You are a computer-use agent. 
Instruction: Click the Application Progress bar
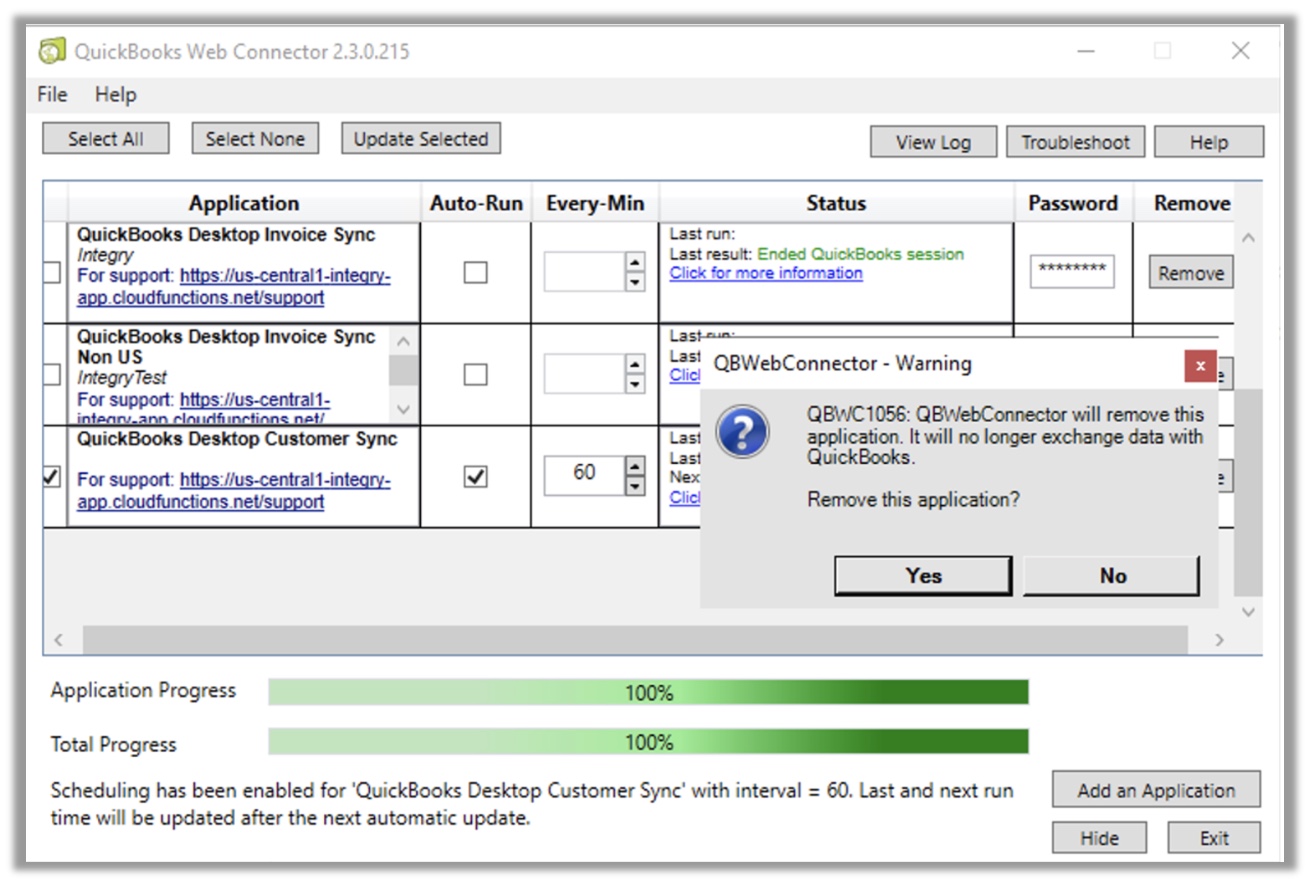coord(648,692)
